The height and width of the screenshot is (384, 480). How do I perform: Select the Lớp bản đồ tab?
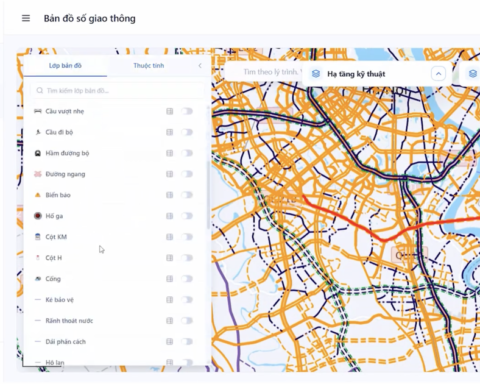[65, 66]
